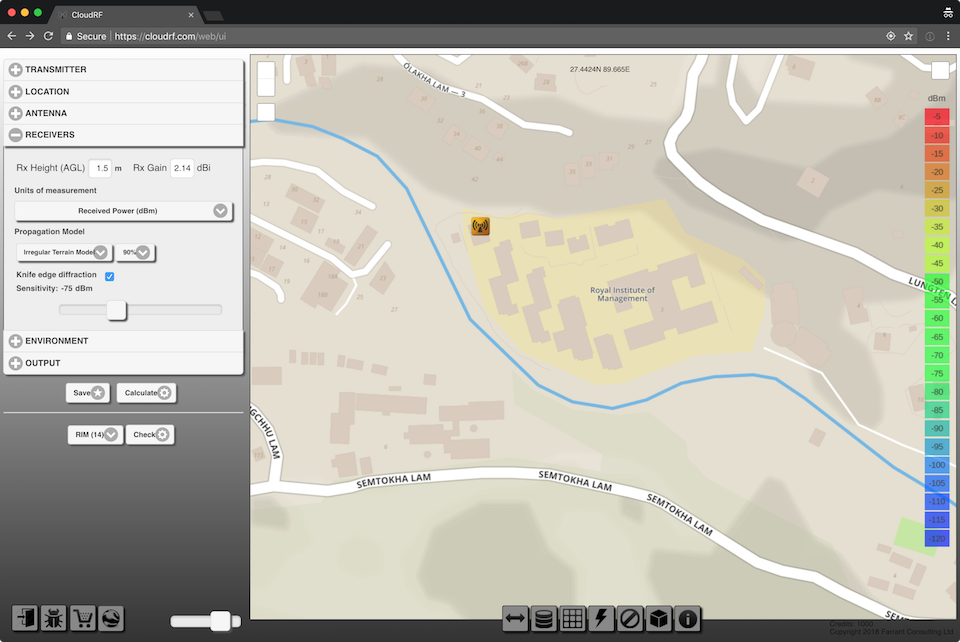Click the measure distance arrow icon
Viewport: 960px width, 642px height.
pos(516,619)
